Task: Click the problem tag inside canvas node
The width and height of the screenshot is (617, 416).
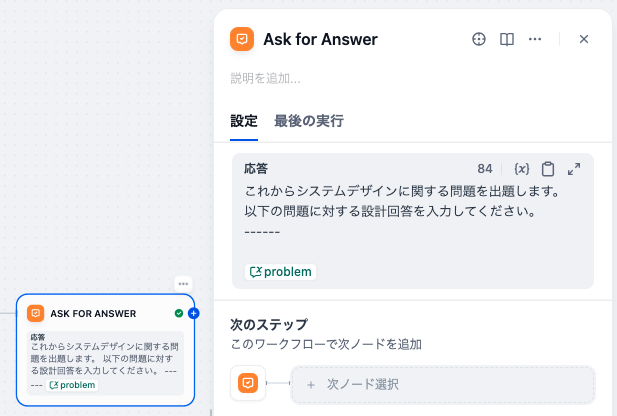Action: click(x=72, y=385)
